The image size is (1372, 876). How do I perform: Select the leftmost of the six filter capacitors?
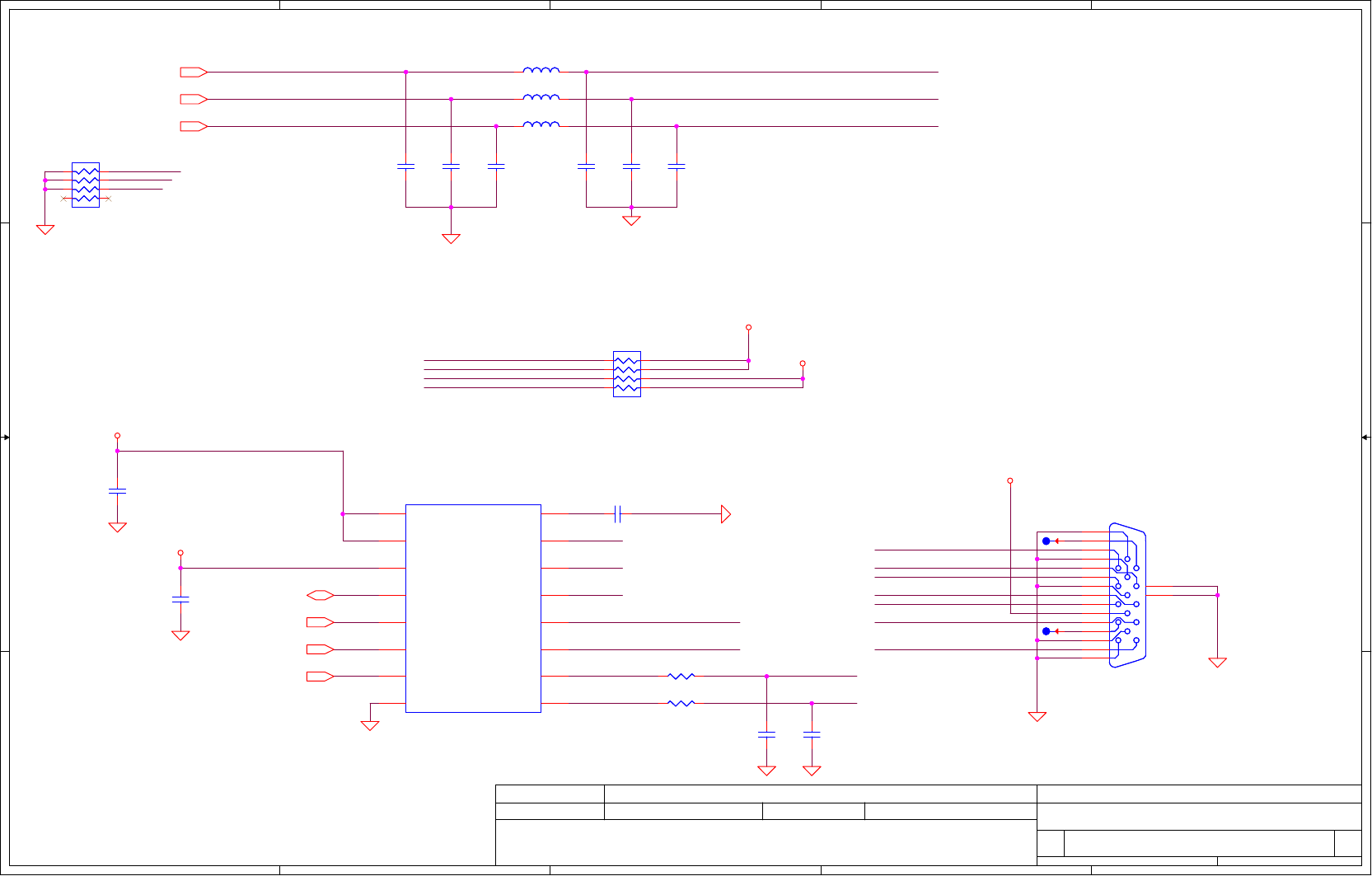coord(405,167)
